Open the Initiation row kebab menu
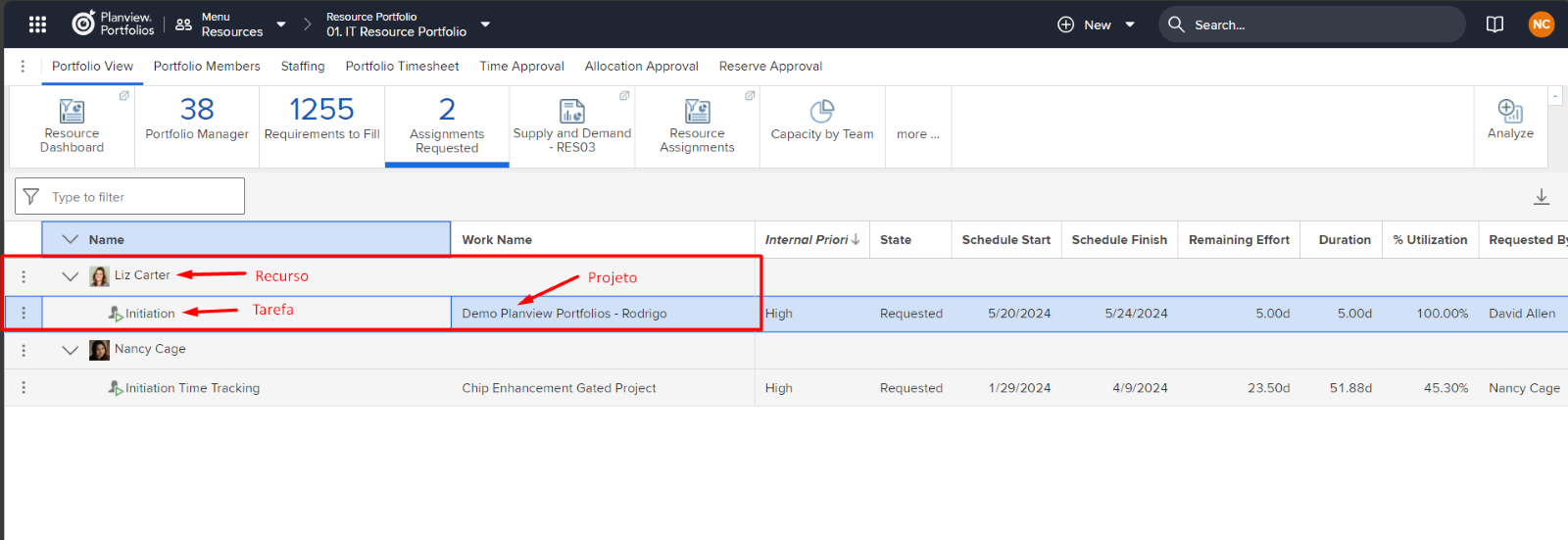Screen dimensions: 1568x540 [24, 314]
